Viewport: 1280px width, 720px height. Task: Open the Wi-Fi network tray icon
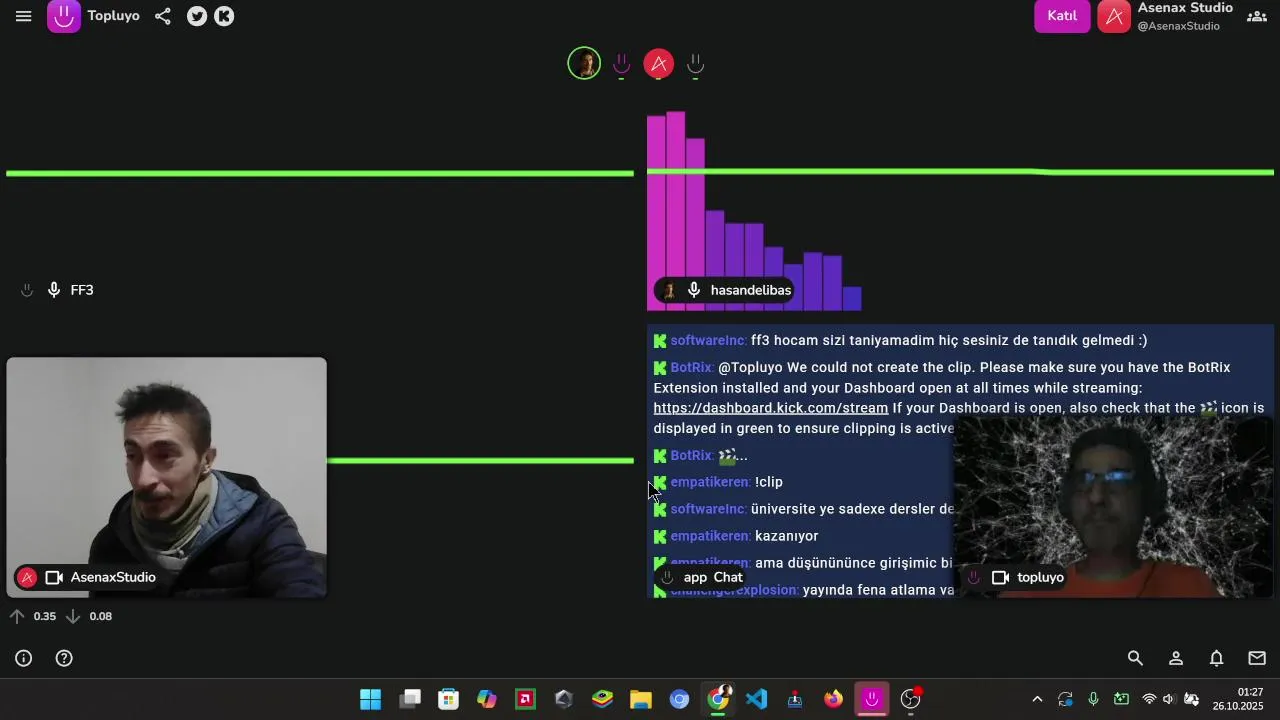(1149, 699)
